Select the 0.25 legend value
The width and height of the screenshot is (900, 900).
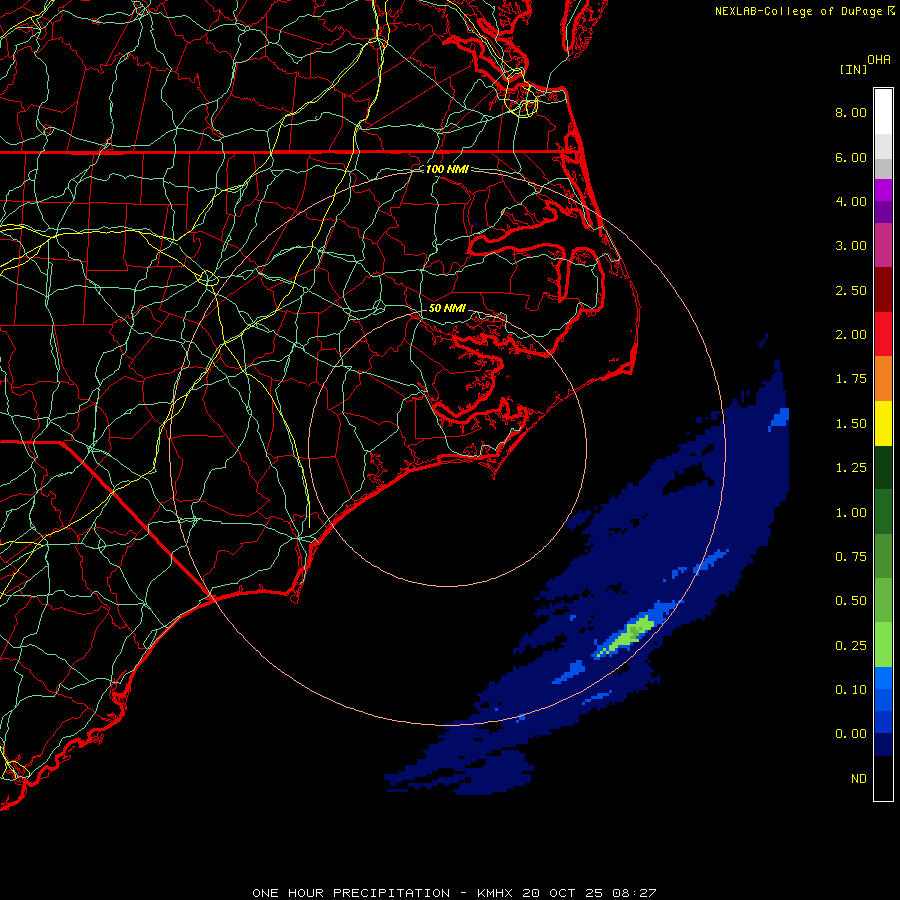click(x=851, y=646)
